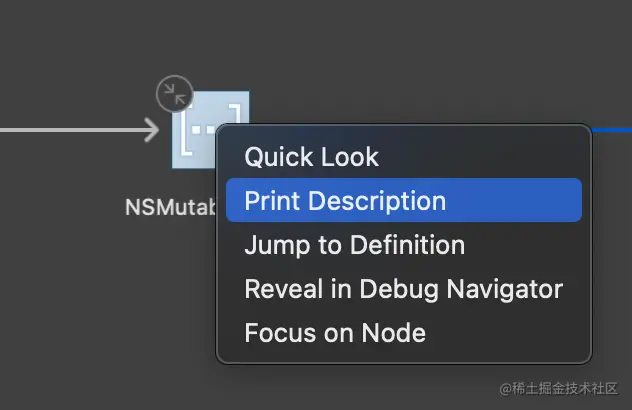This screenshot has height=410, width=632.
Task: Collapse the node using the inward-arrows circle icon
Action: 175,94
